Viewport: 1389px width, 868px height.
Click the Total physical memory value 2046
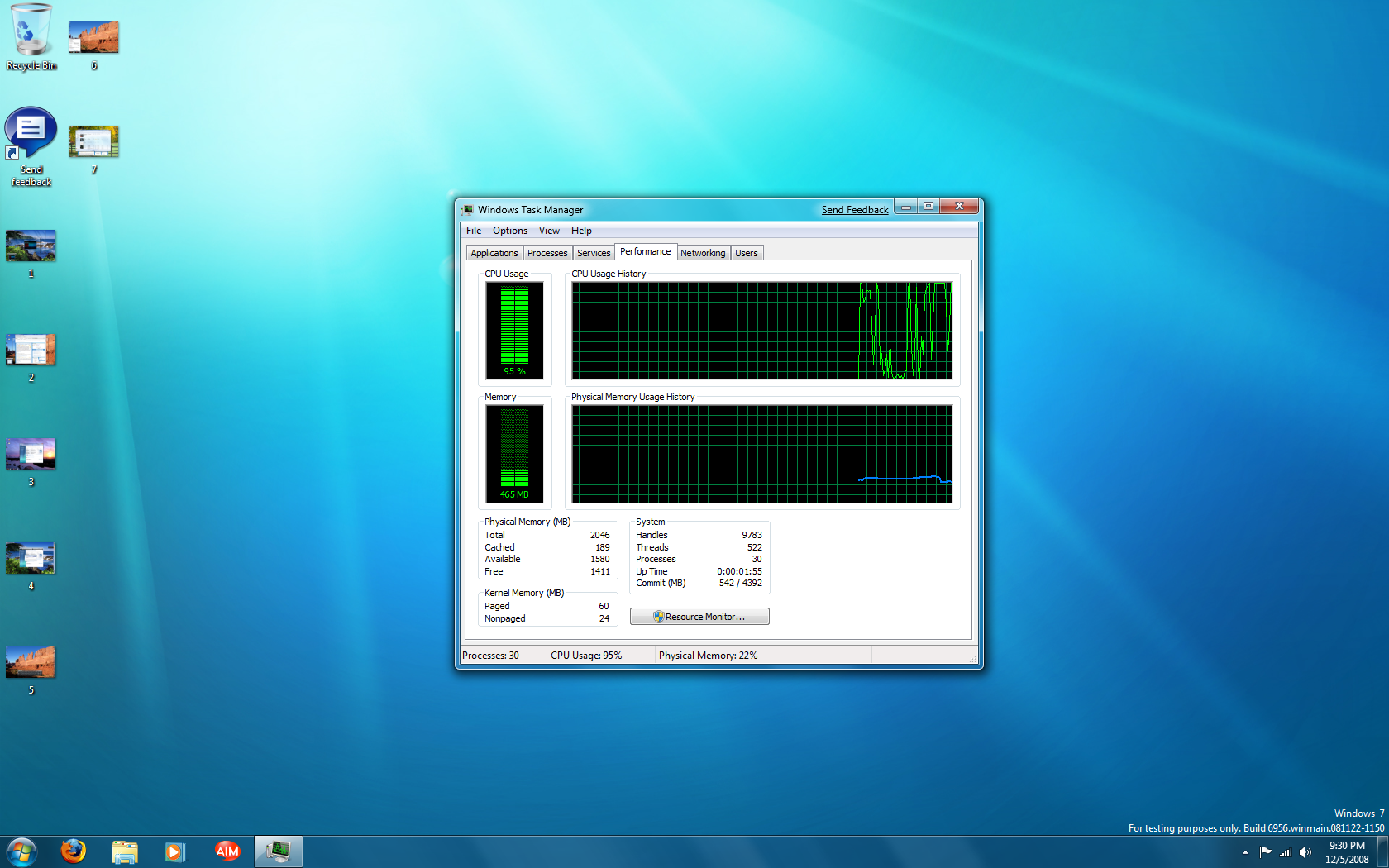[x=599, y=535]
